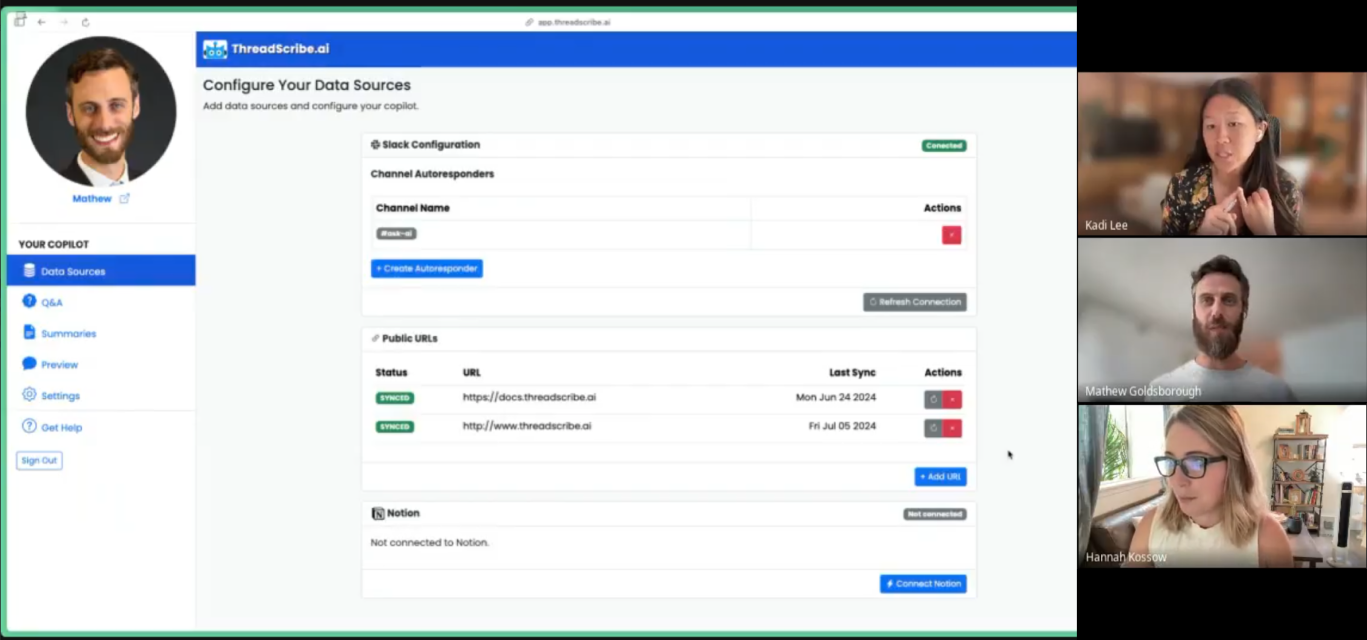Open the browser sidebar tabs icon
This screenshot has height=640, width=1367.
(19, 21)
